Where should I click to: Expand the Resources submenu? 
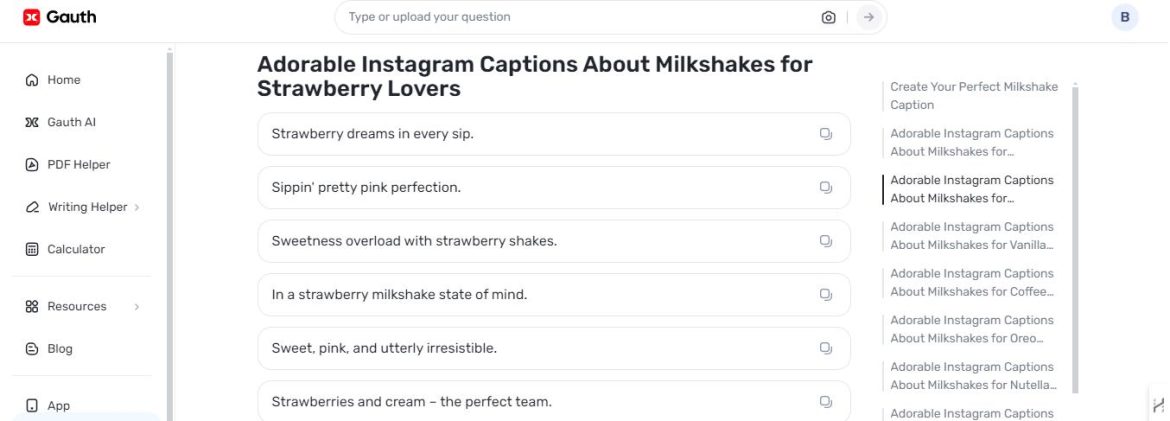[x=137, y=307]
